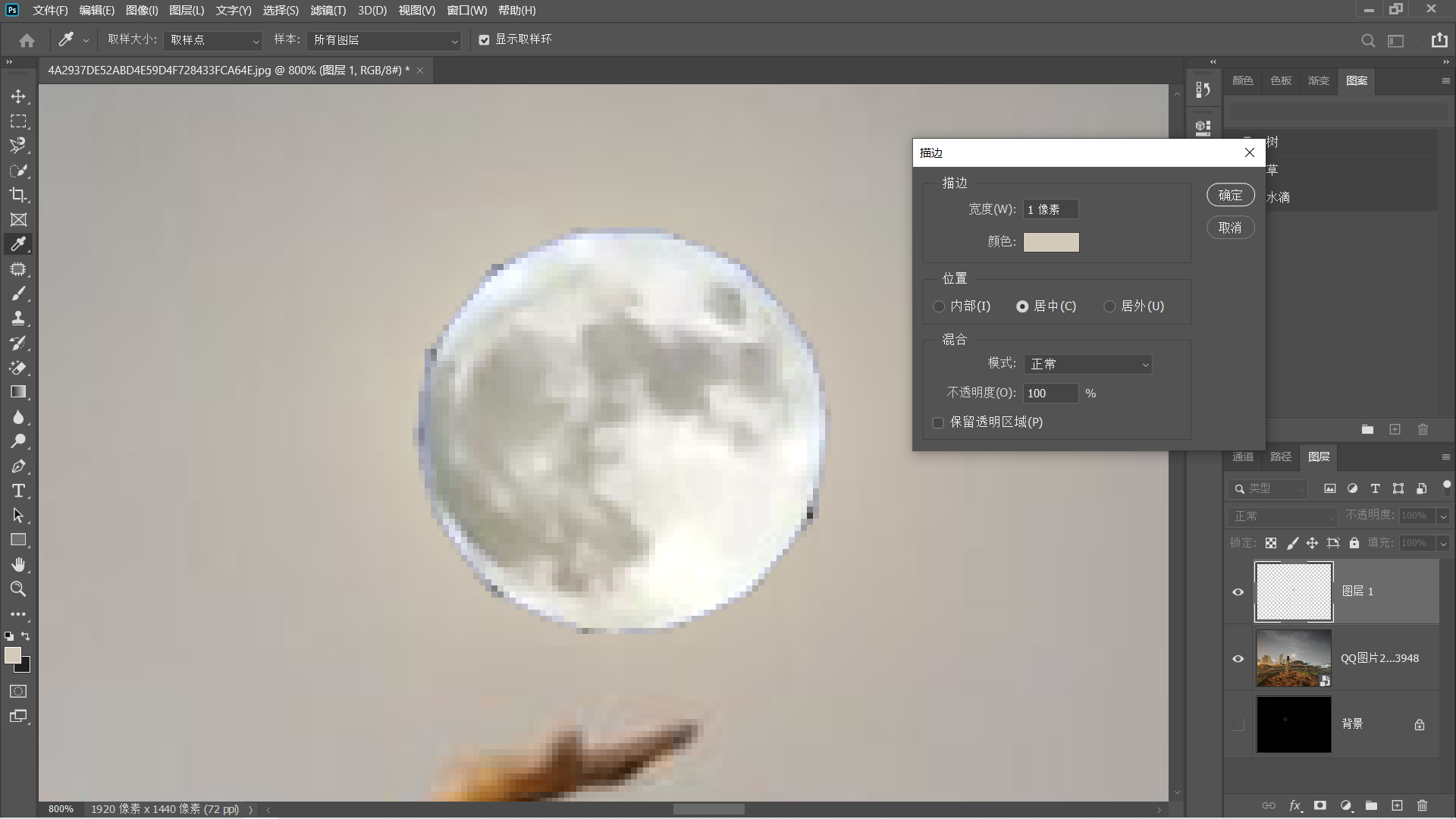The image size is (1456, 819).
Task: Click the stroke 颜色 color swatch
Action: pyautogui.click(x=1051, y=242)
